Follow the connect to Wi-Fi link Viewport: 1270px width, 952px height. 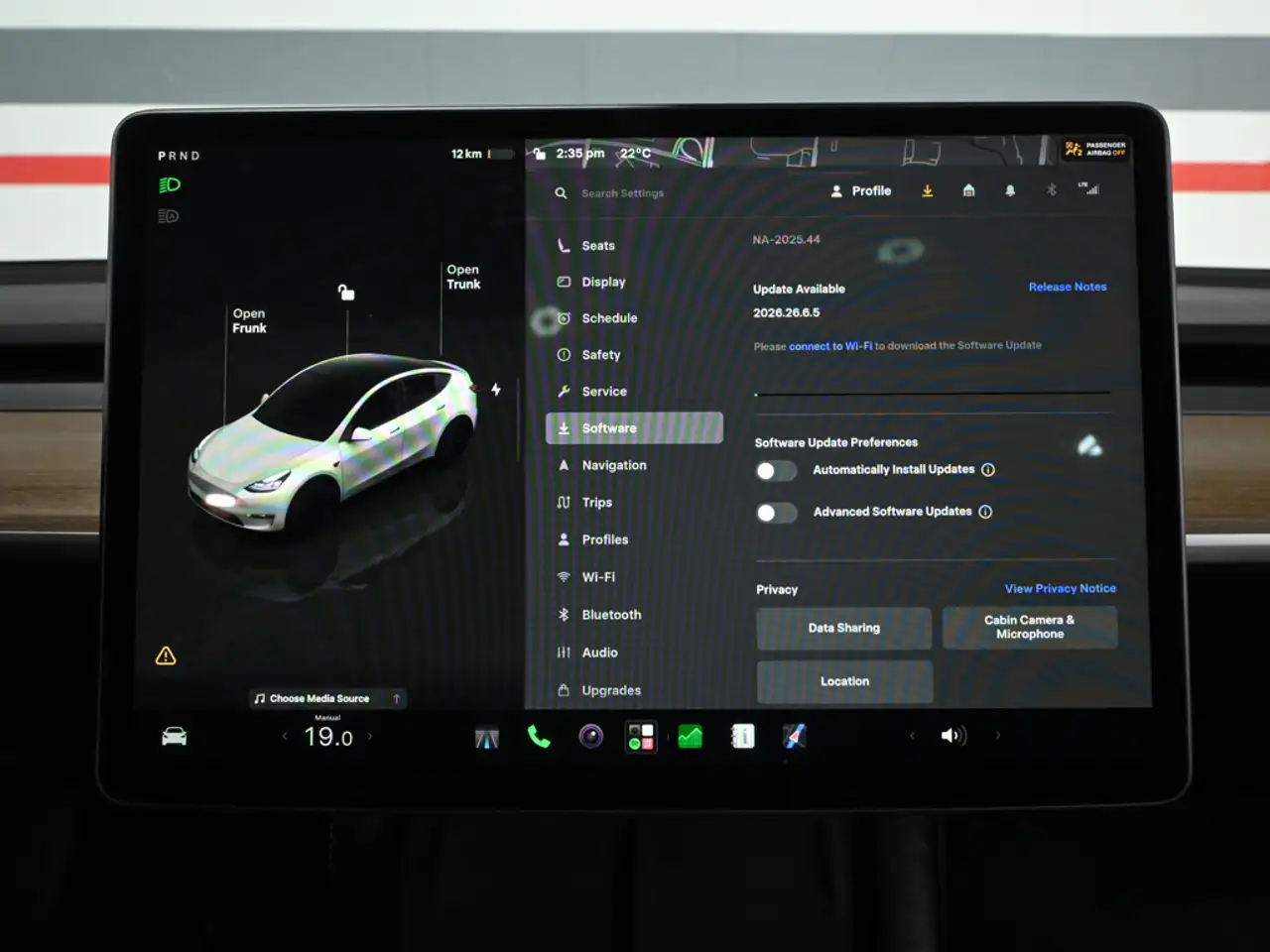[x=830, y=346]
